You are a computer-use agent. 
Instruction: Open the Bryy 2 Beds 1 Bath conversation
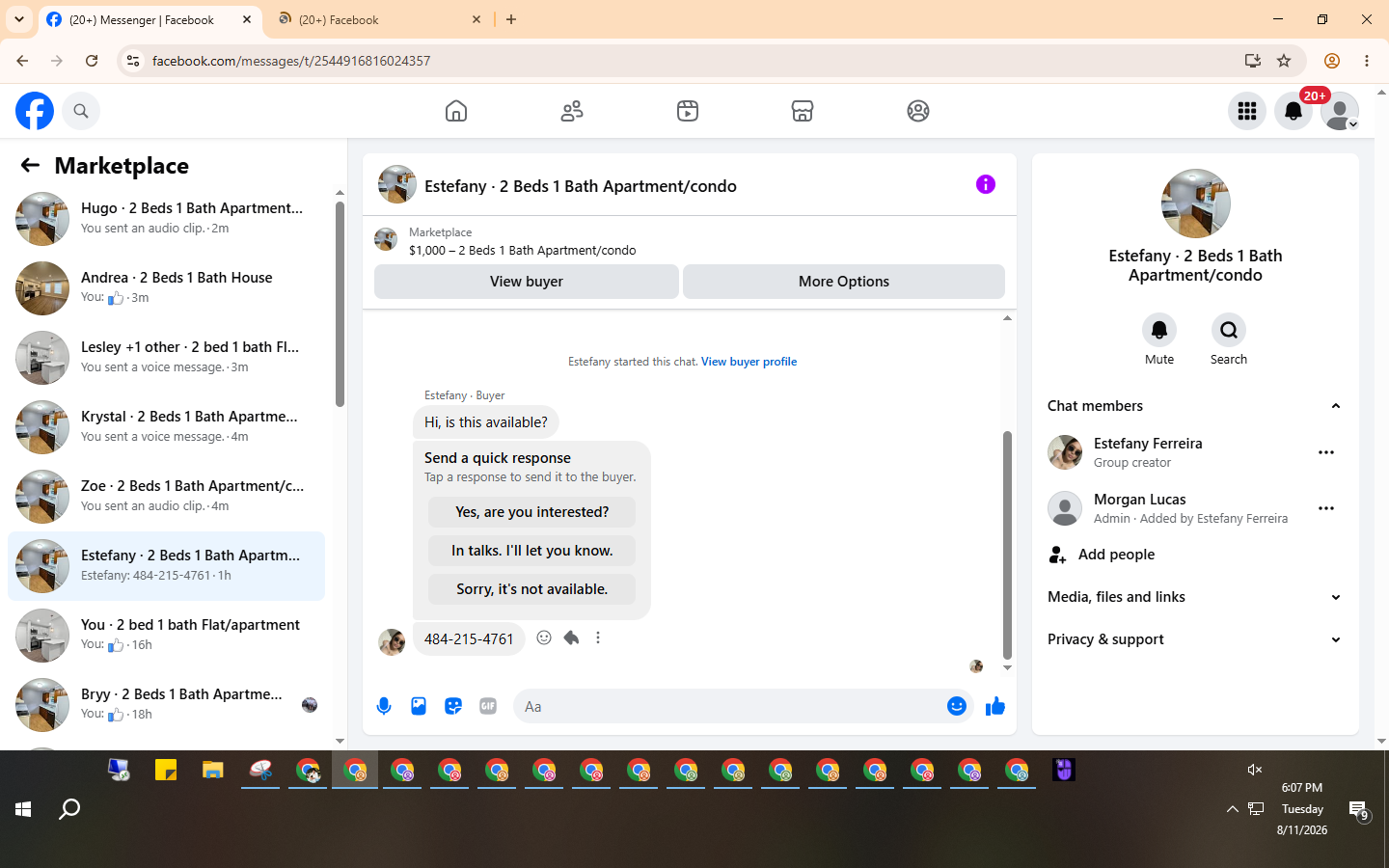click(166, 704)
